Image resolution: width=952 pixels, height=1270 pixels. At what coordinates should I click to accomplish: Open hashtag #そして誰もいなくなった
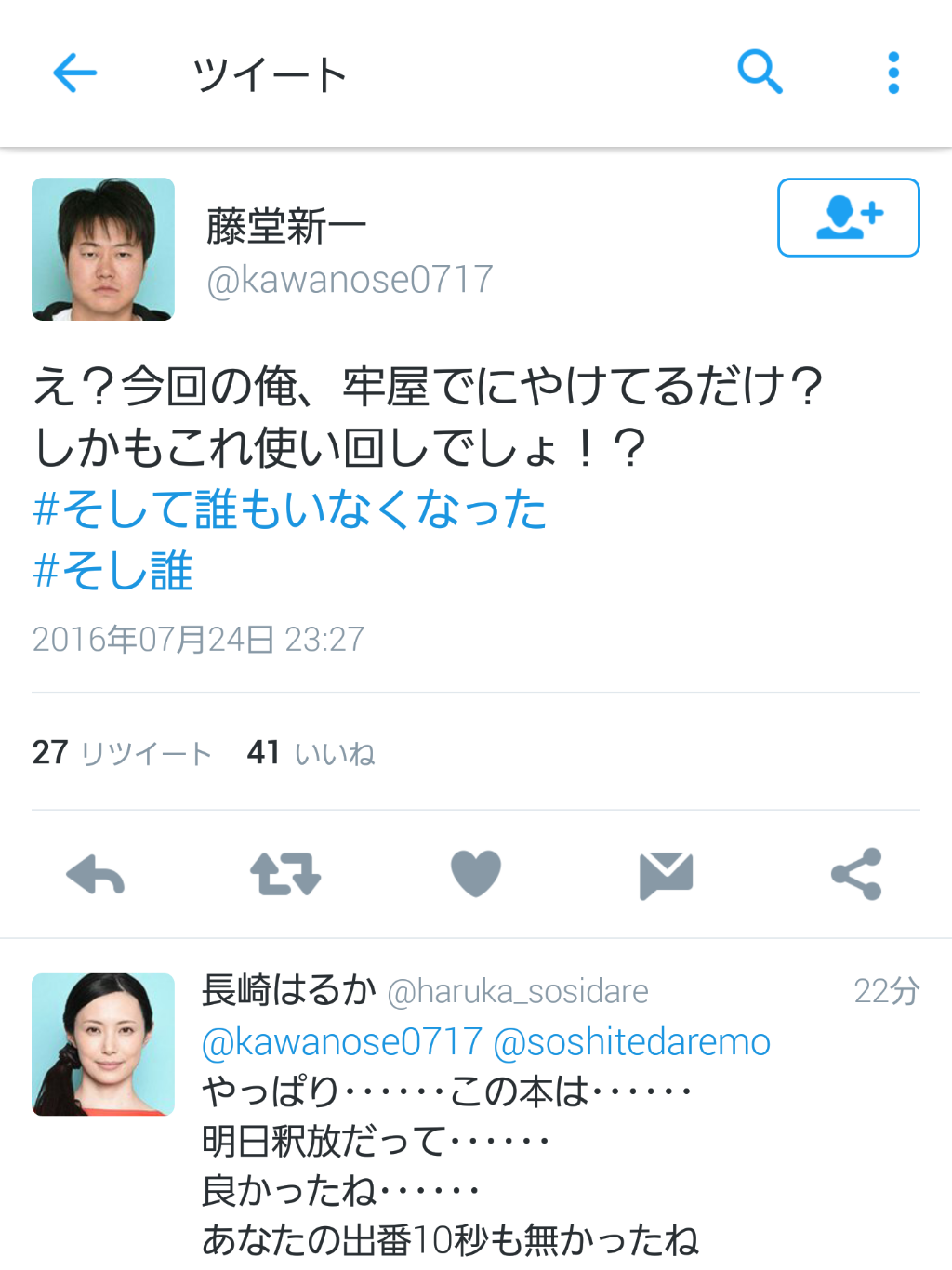click(289, 509)
